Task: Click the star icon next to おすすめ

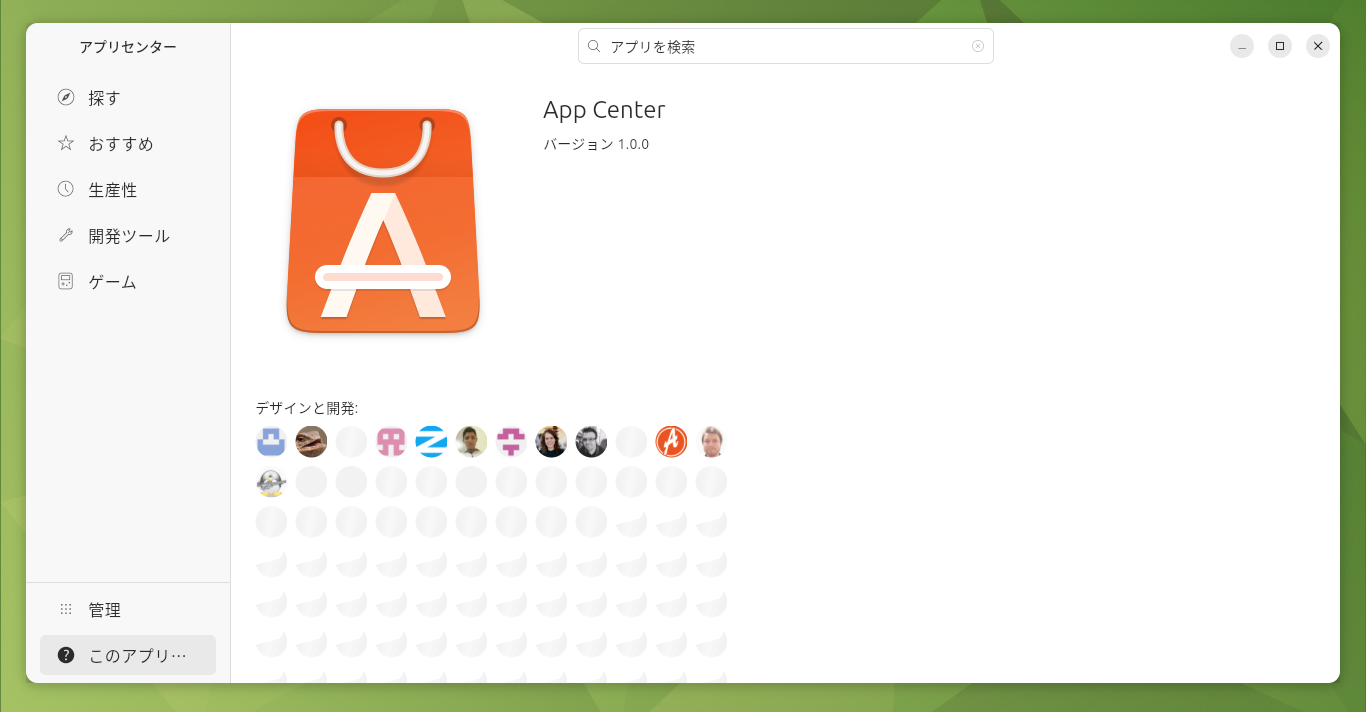Action: [65, 143]
